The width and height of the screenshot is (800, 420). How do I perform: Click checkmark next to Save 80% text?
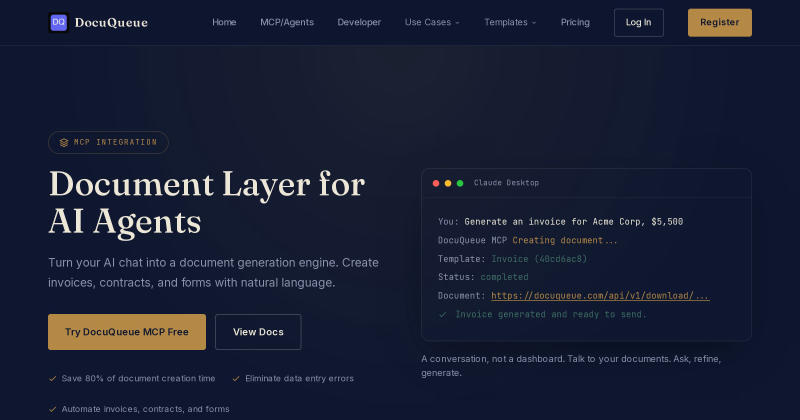[52, 379]
